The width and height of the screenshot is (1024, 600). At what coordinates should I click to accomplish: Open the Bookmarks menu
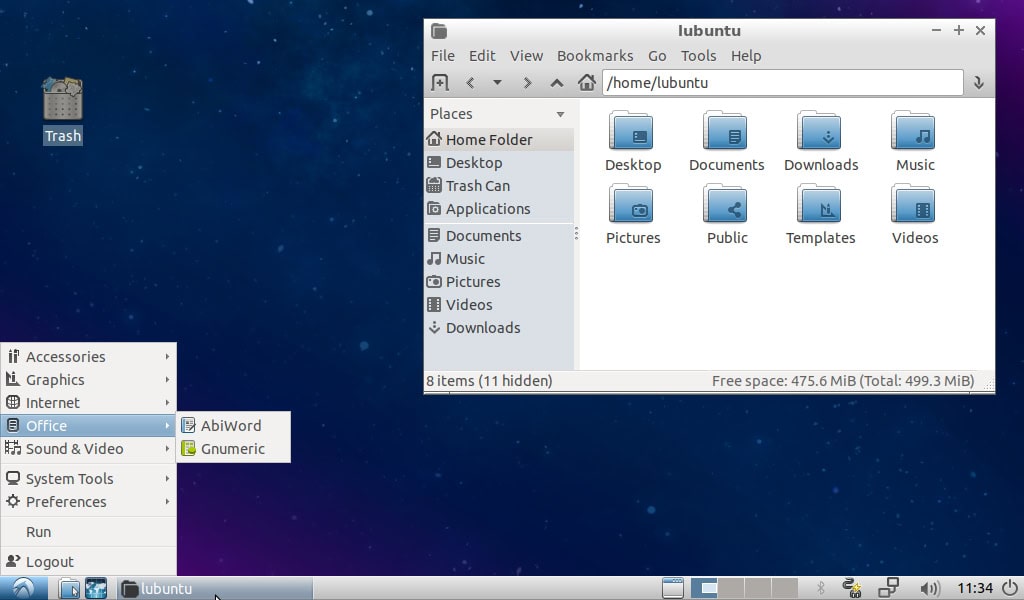click(595, 56)
